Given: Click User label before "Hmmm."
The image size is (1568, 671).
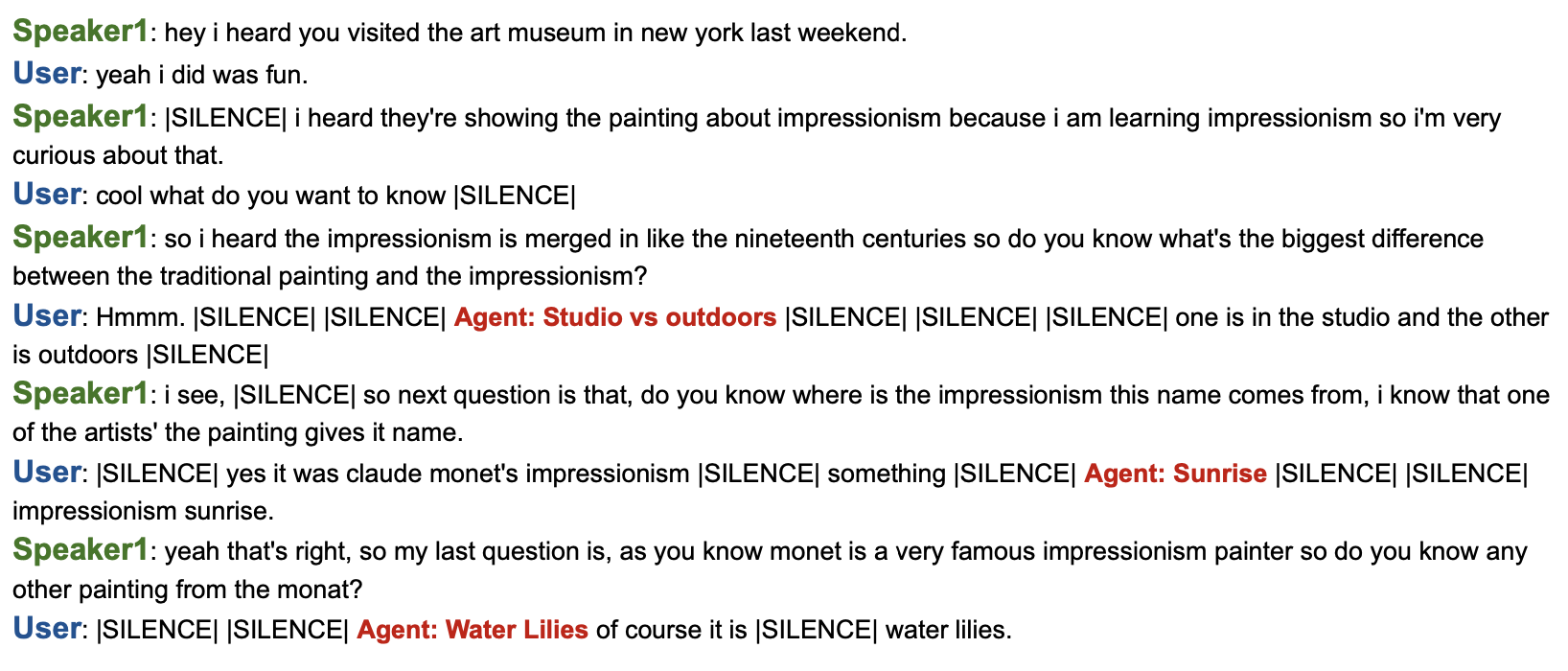Looking at the screenshot, I should 47,316.
